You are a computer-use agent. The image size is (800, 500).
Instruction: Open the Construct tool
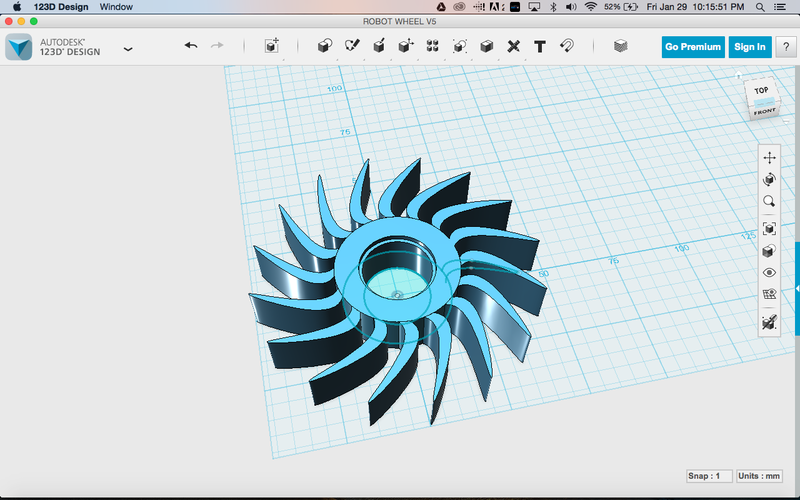(379, 46)
